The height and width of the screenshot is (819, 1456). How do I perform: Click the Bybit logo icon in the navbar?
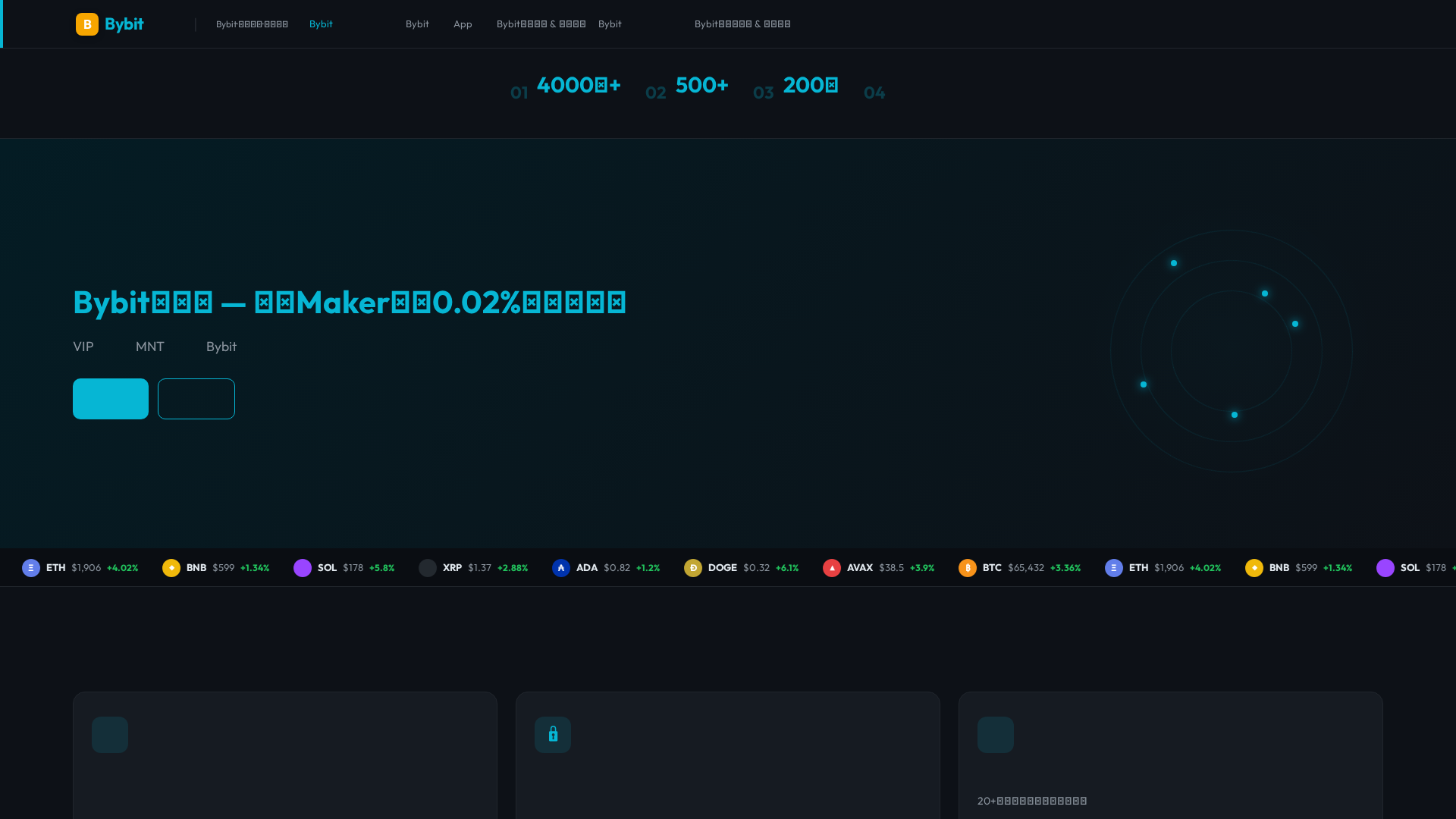point(86,24)
